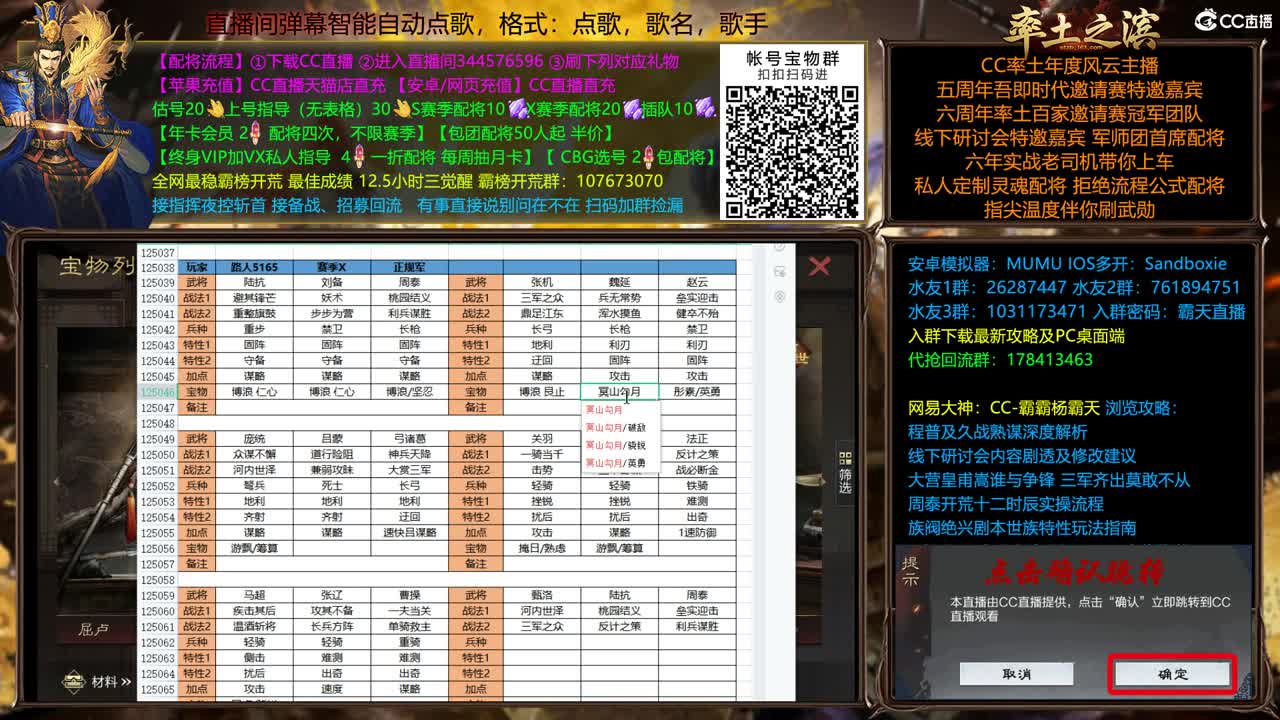Select the cell 重步
The image size is (1280, 720).
tap(254, 329)
